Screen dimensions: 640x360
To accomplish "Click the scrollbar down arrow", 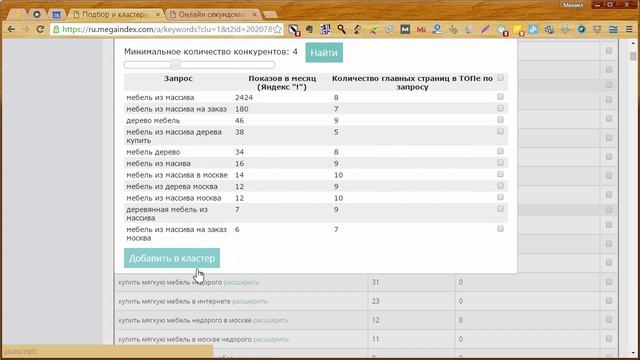I will point(633,353).
